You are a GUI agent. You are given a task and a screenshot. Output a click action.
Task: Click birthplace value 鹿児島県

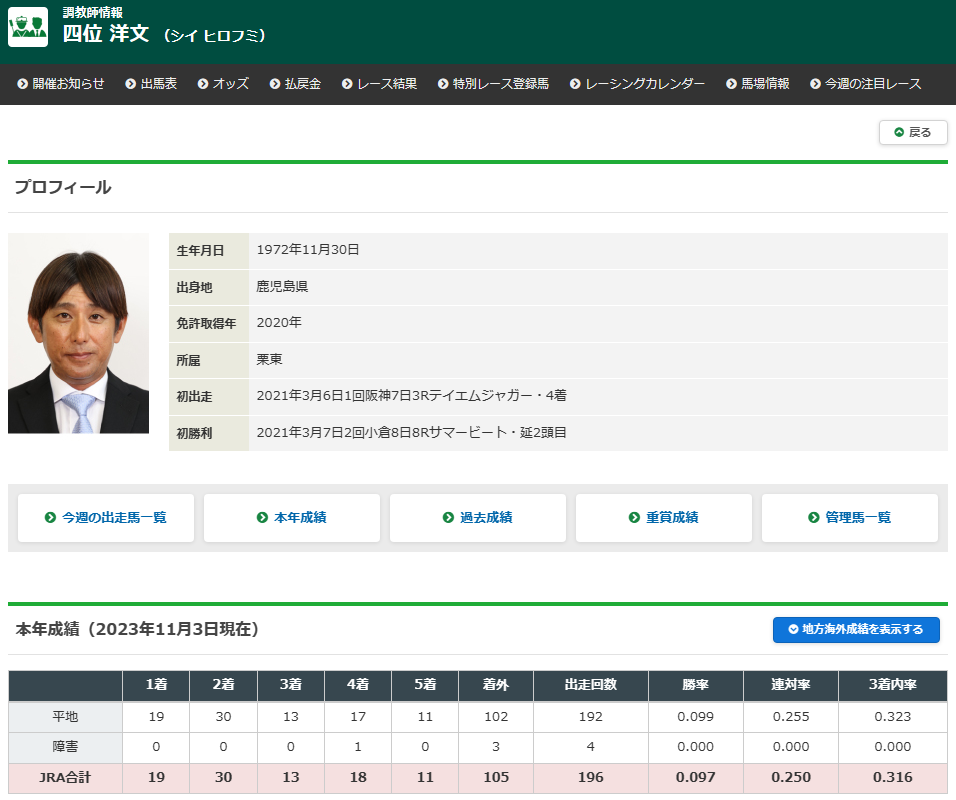coord(282,287)
